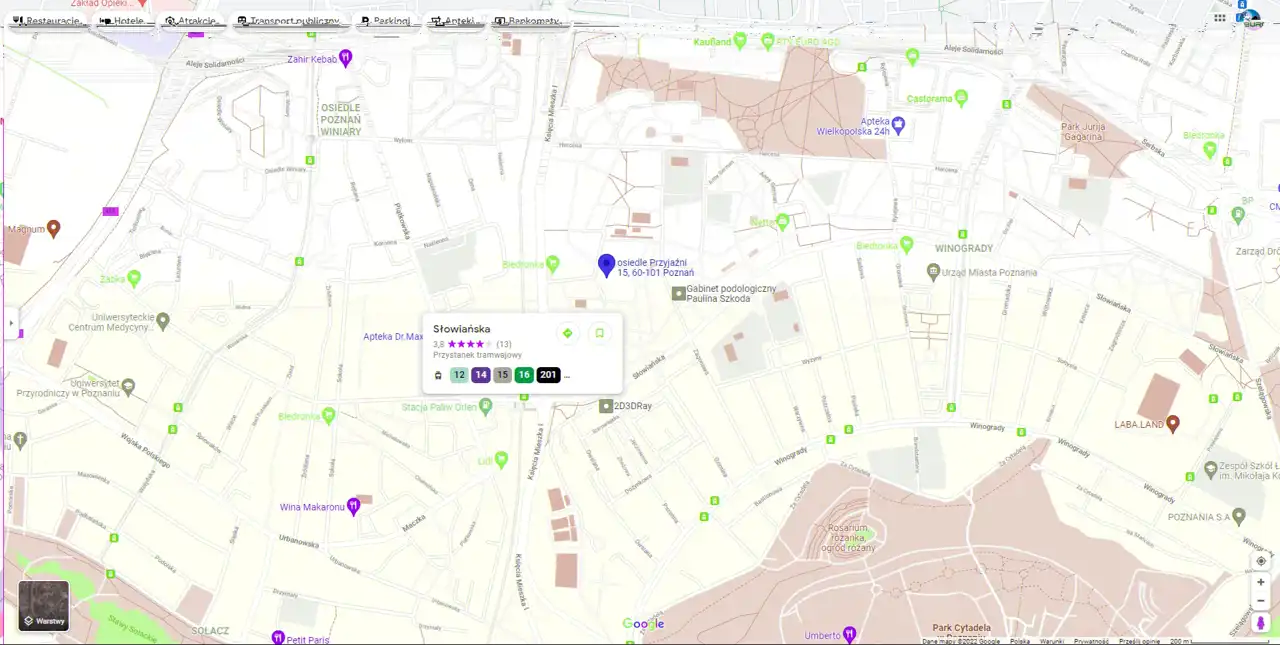Open POZNANIA S.A marker
This screenshot has width=1280, height=645.
tap(1239, 516)
